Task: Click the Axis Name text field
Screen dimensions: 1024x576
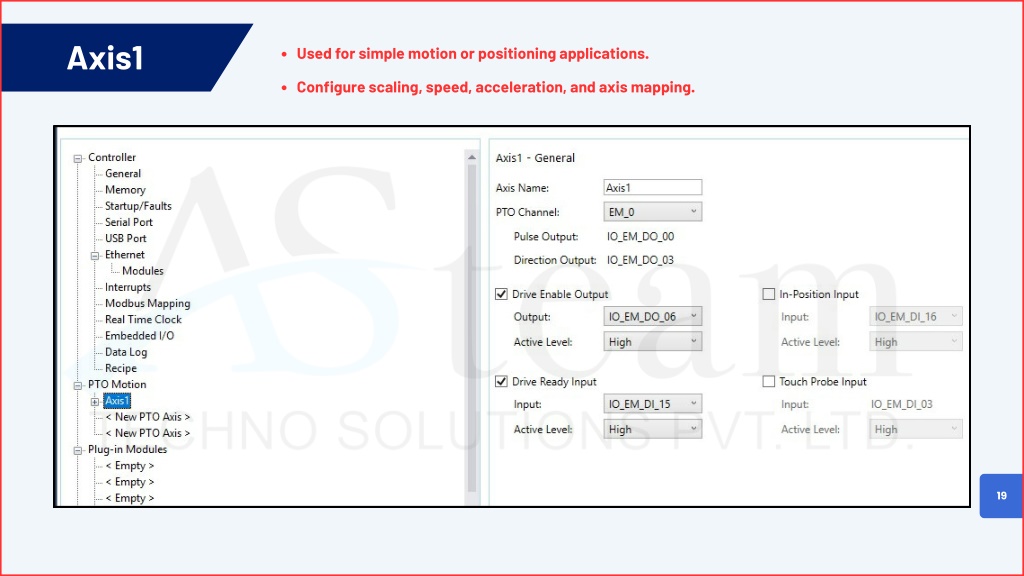Action: pos(653,188)
